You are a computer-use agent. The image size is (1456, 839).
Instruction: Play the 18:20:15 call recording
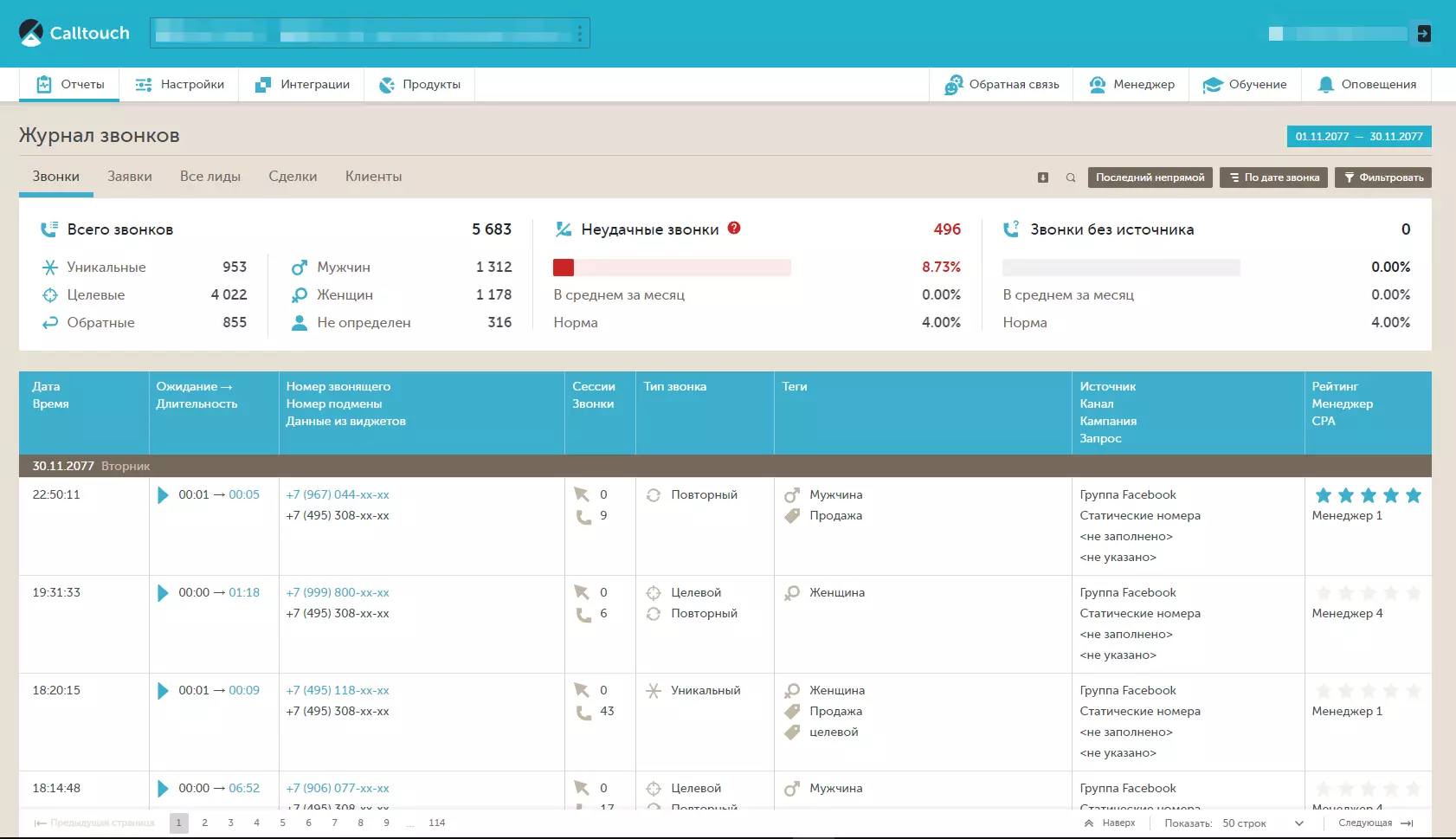point(163,691)
